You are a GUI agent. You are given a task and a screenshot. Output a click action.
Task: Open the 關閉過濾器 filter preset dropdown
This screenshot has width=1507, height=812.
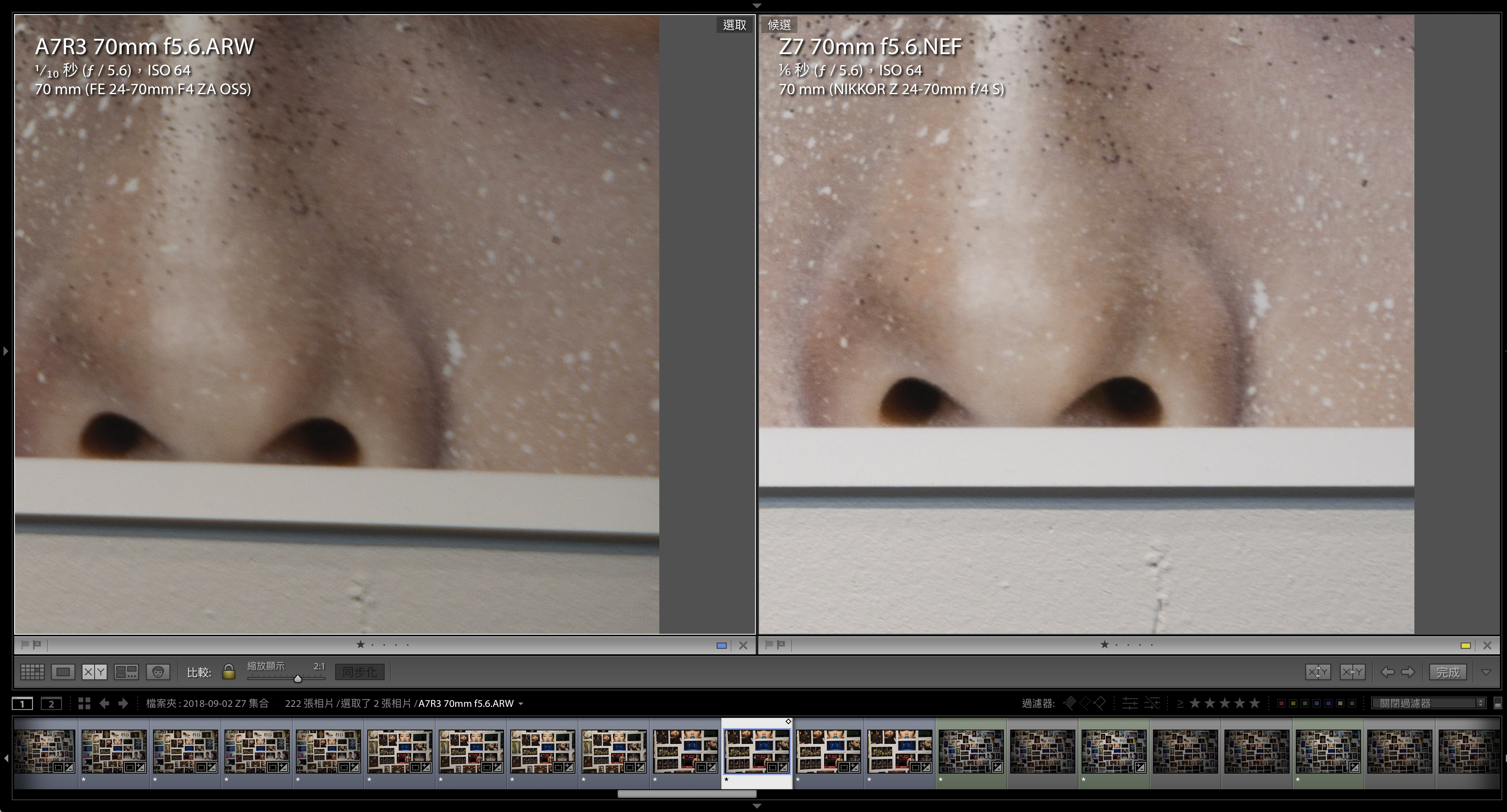click(1429, 703)
